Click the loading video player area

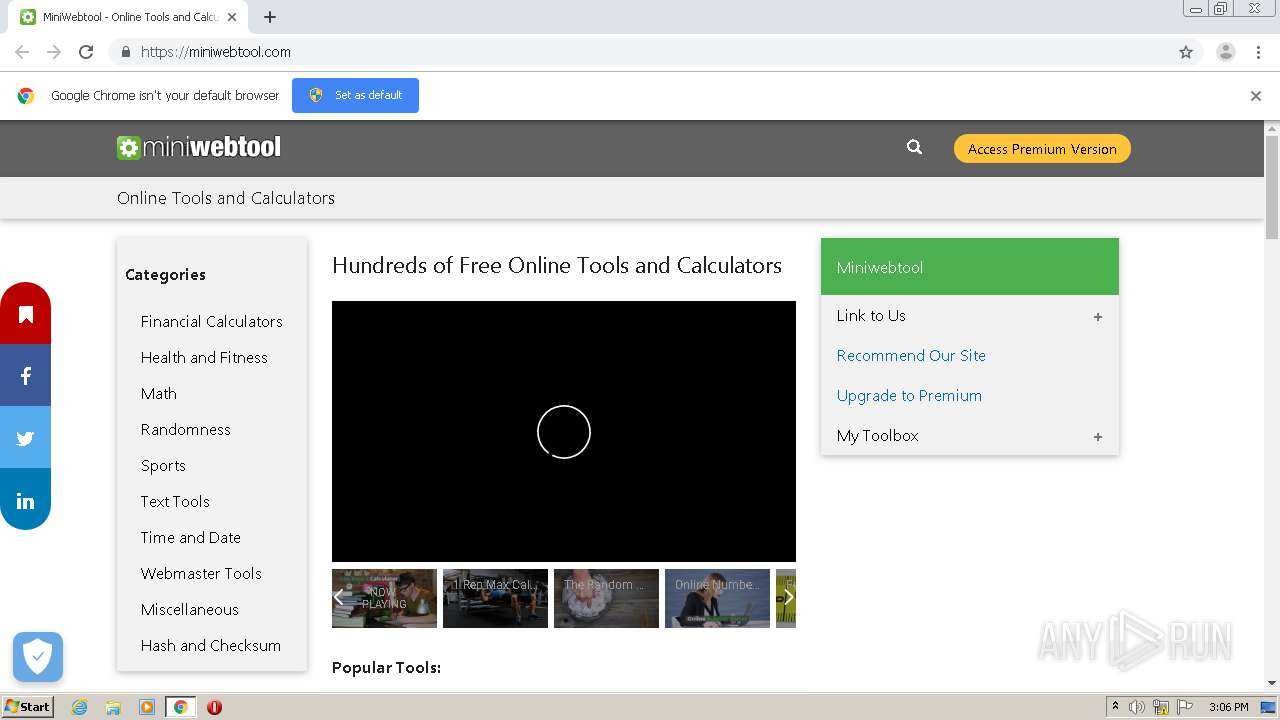pyautogui.click(x=564, y=431)
